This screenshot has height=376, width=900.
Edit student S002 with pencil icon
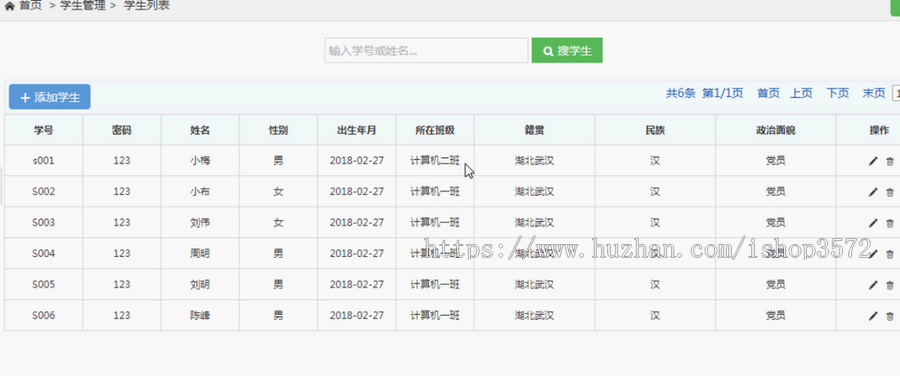873,192
